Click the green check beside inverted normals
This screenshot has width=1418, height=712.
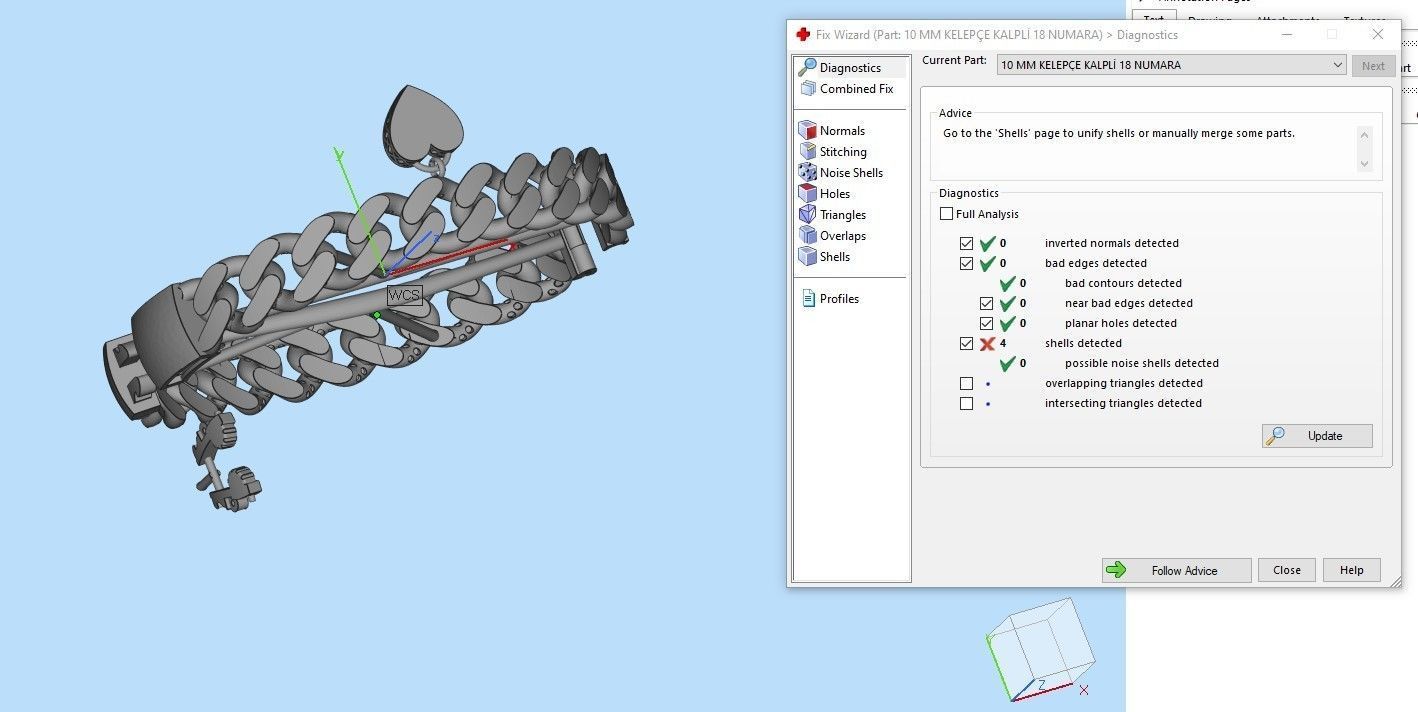click(x=987, y=244)
